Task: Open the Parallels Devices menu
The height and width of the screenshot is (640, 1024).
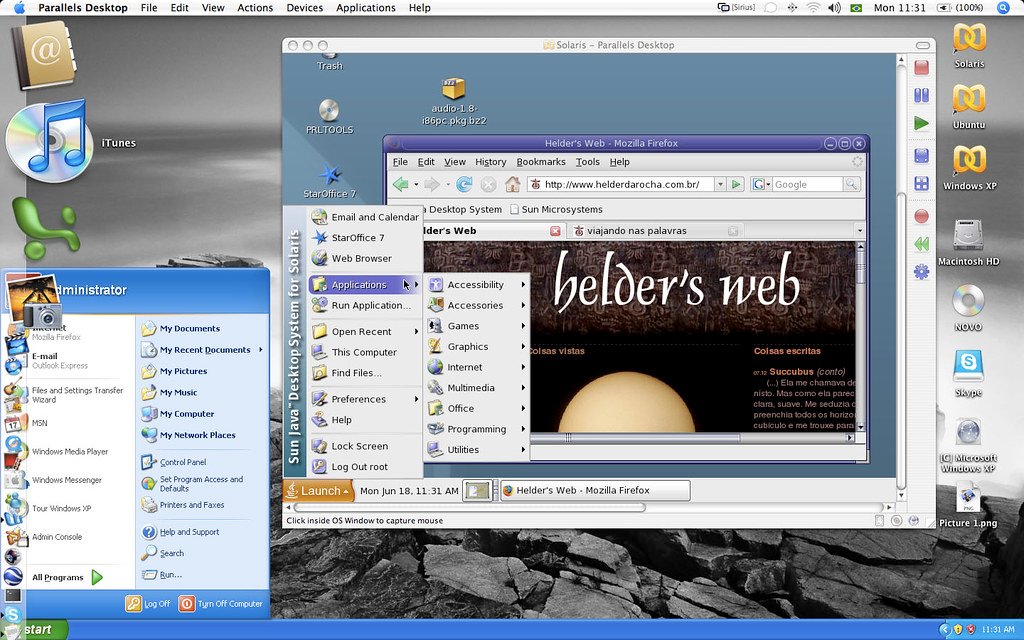Action: (x=304, y=8)
